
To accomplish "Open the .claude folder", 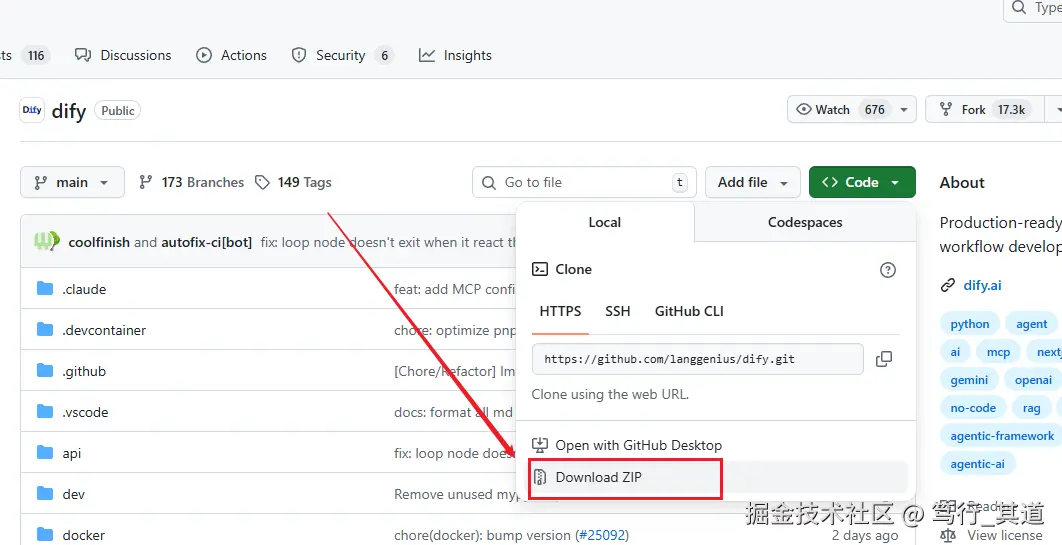I will [84, 289].
